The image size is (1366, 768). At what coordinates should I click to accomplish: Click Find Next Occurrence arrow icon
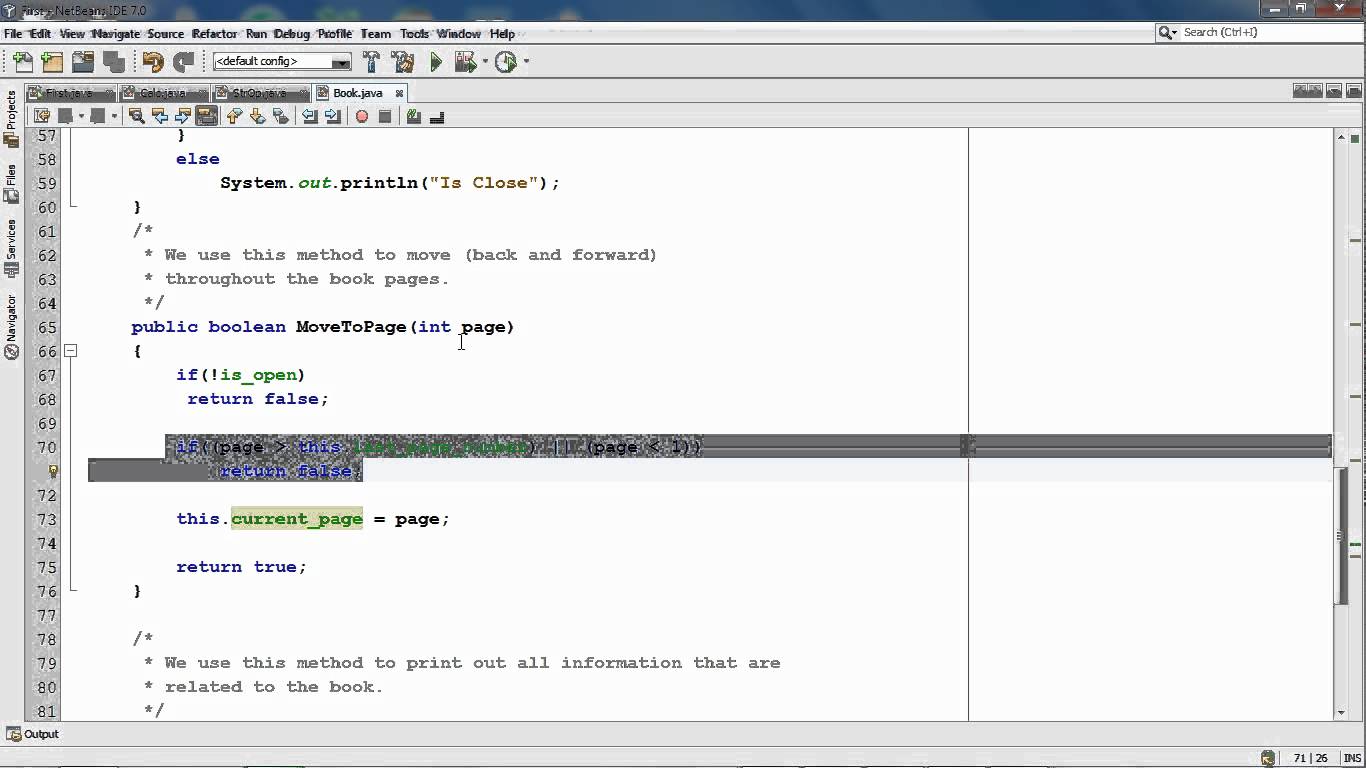pyautogui.click(x=183, y=116)
